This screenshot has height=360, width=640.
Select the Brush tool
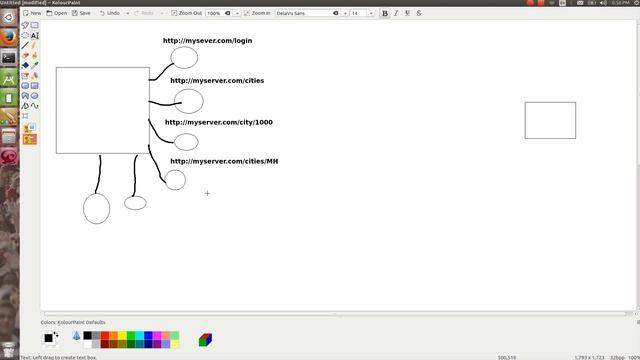coord(35,56)
